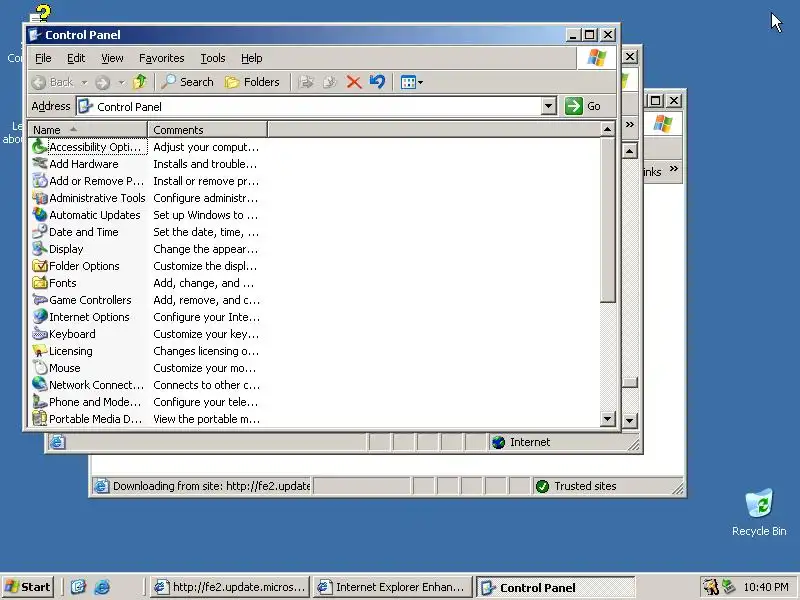Open the File menu
The height and width of the screenshot is (600, 800).
43,58
